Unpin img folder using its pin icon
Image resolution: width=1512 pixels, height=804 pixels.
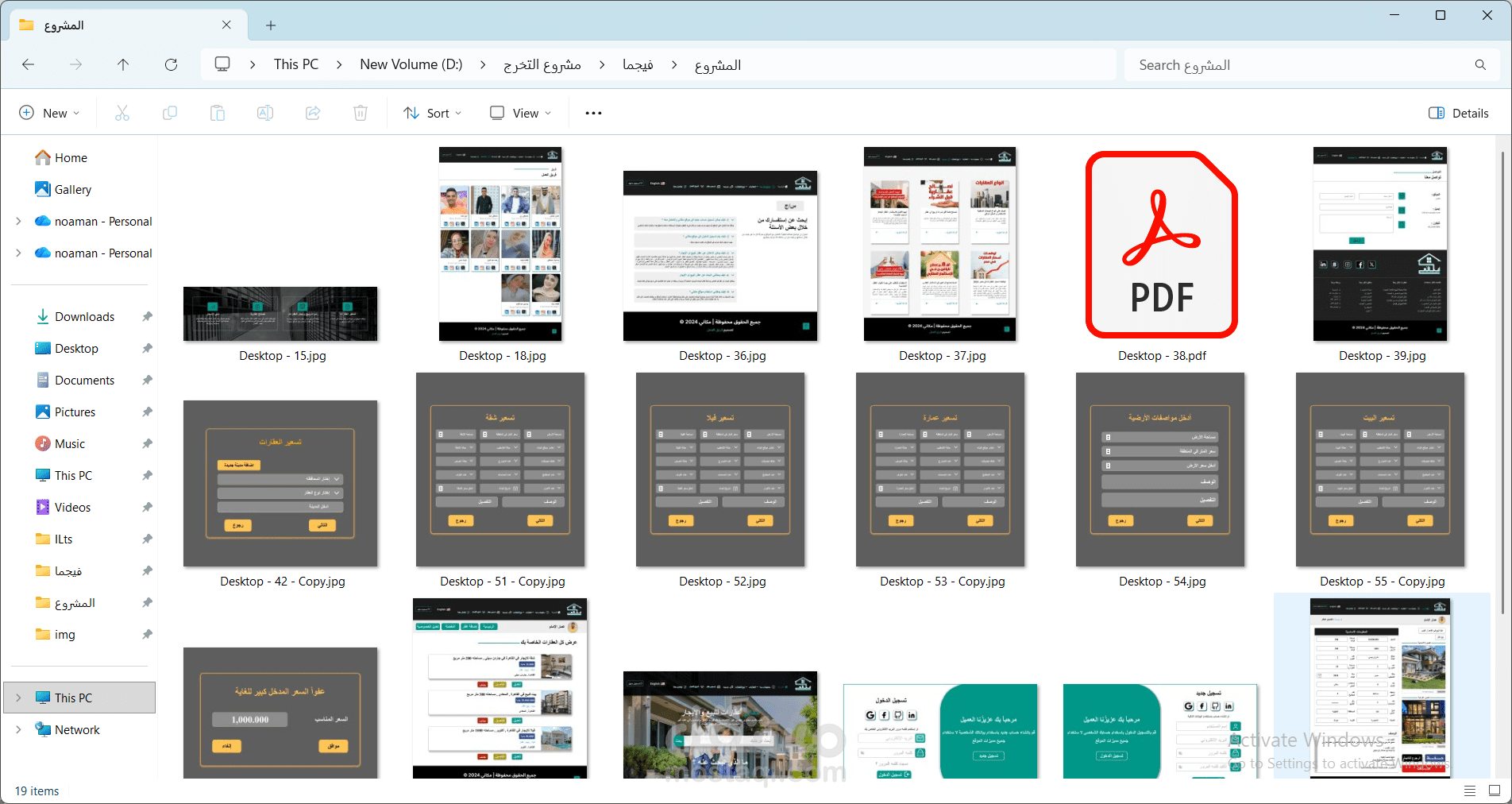click(147, 635)
